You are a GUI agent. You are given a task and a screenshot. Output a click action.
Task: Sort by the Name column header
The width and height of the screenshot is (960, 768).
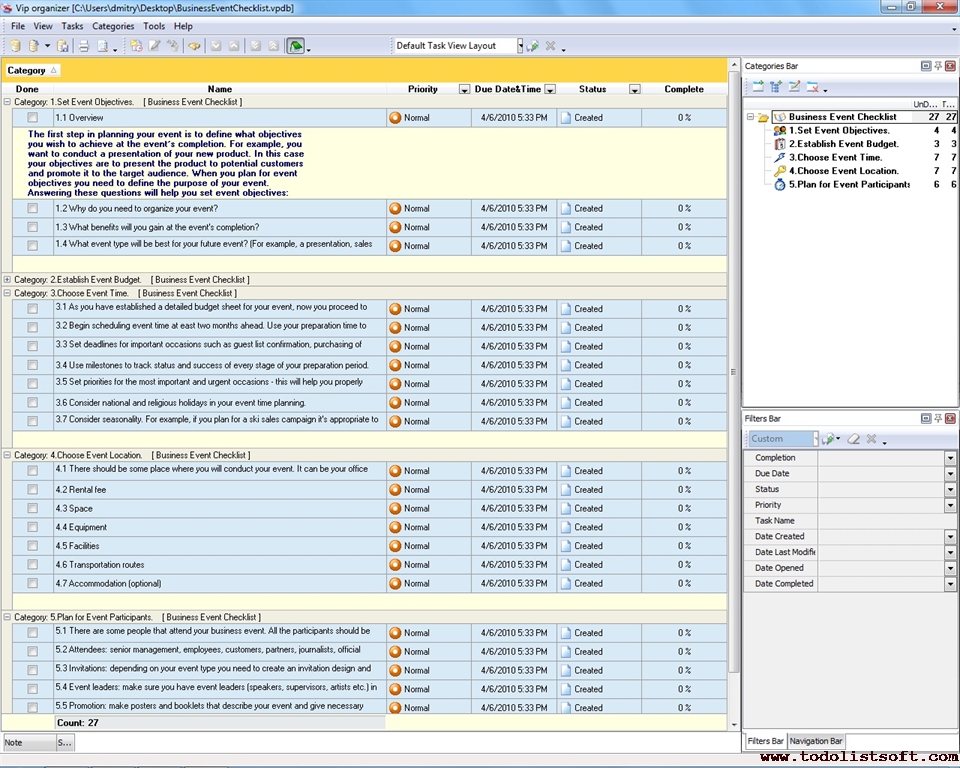(219, 89)
